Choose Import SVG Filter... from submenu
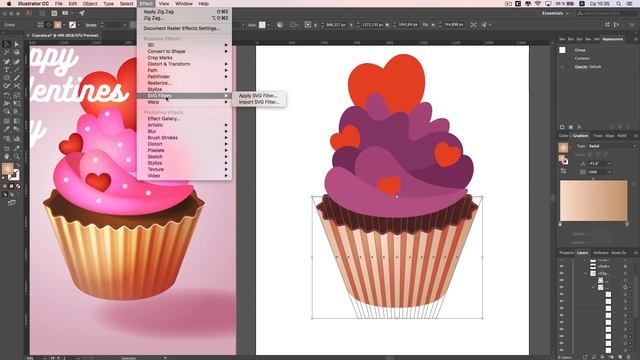 pyautogui.click(x=259, y=102)
